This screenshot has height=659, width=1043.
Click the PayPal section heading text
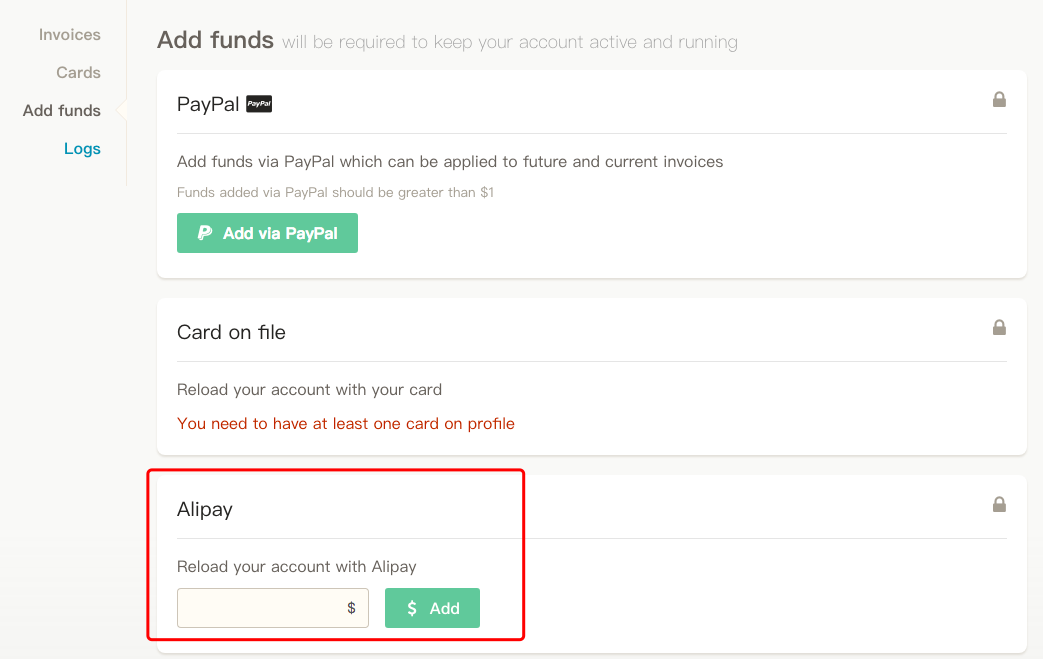(208, 104)
